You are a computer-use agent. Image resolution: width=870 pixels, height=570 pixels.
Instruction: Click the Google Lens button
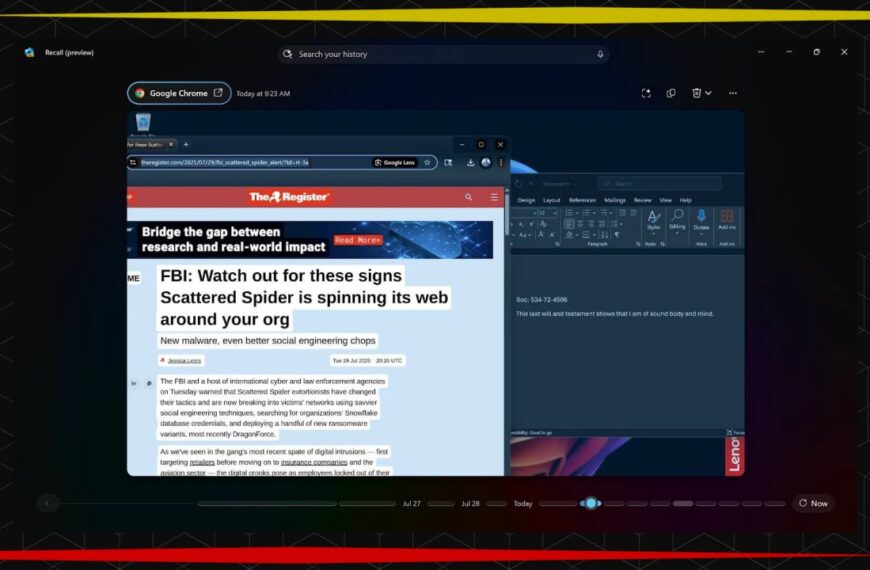[x=395, y=162]
